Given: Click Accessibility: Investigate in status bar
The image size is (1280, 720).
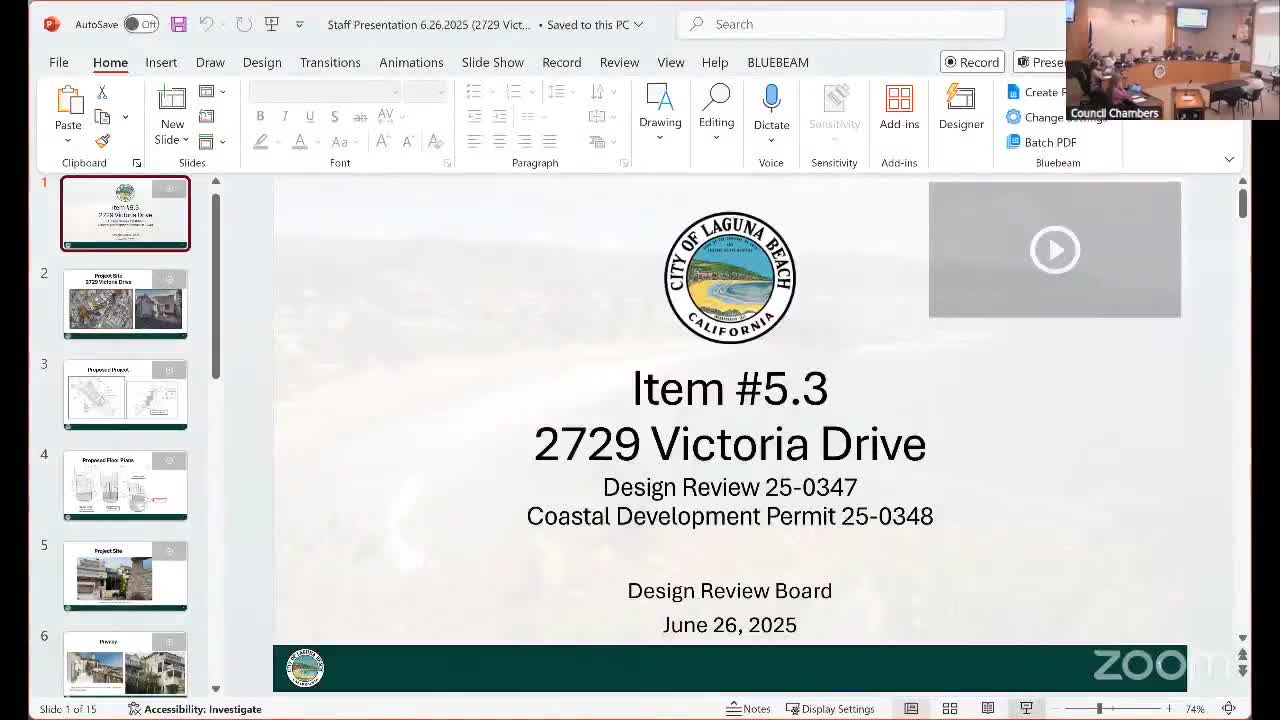Looking at the screenshot, I should (x=195, y=709).
